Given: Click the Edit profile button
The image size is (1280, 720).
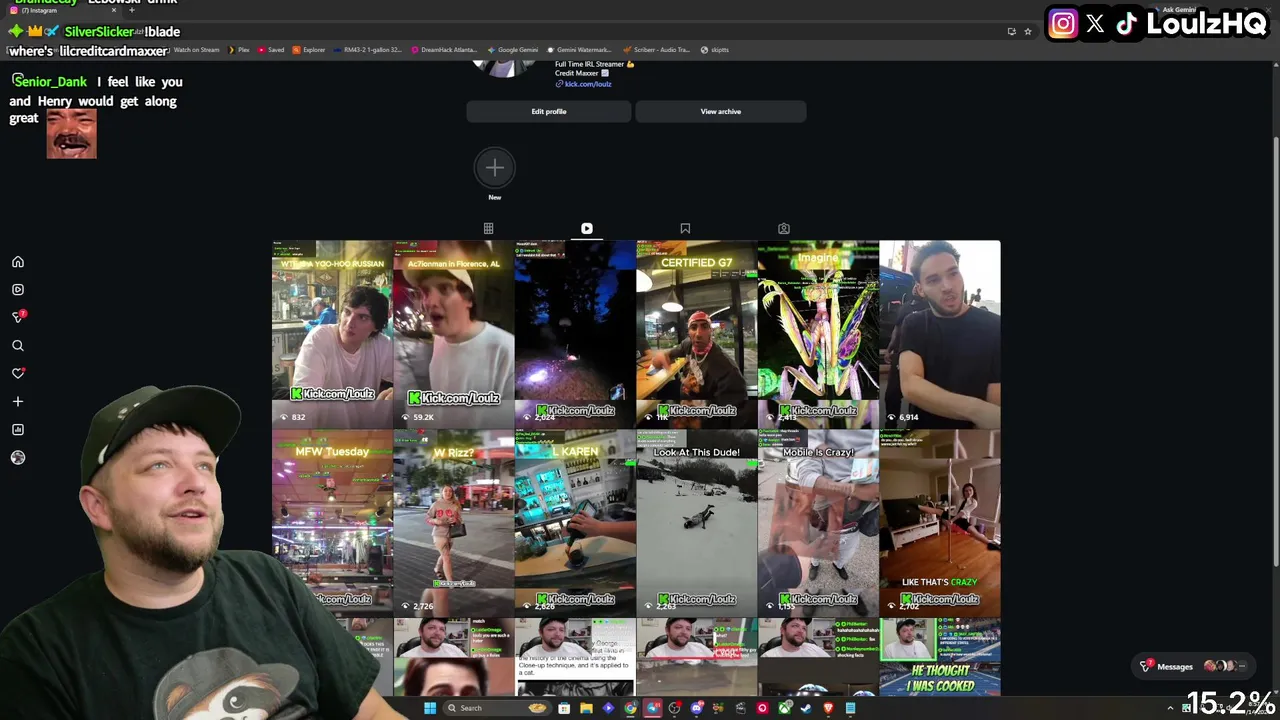Looking at the screenshot, I should (548, 111).
